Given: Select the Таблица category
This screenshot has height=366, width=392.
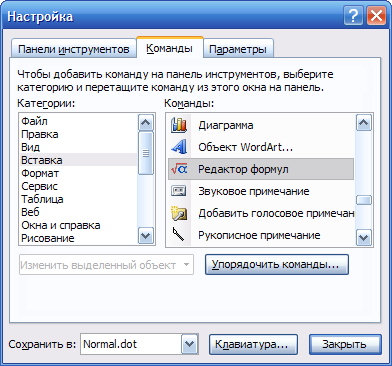Looking at the screenshot, I should (42, 199).
